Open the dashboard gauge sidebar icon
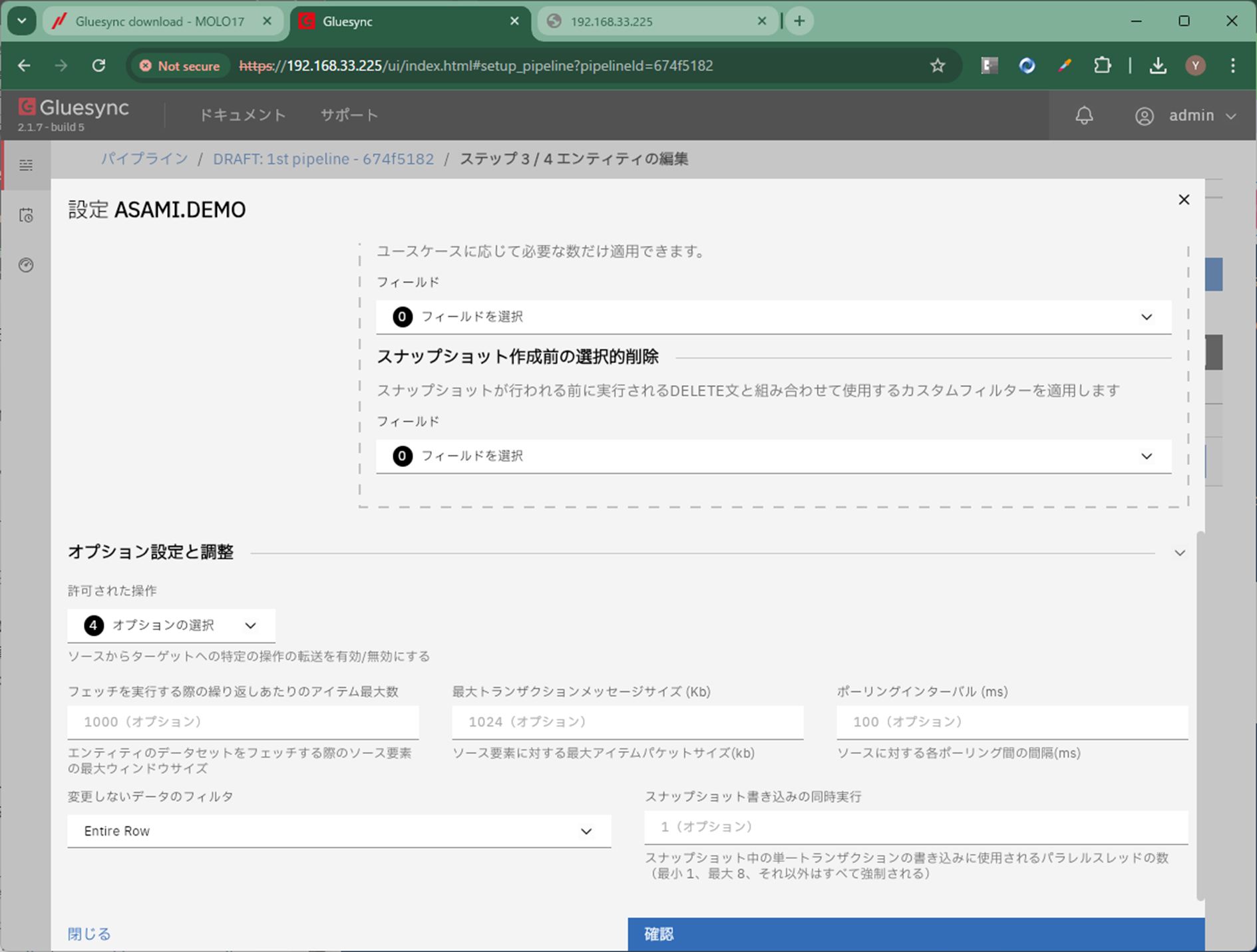The image size is (1257, 952). tap(26, 265)
